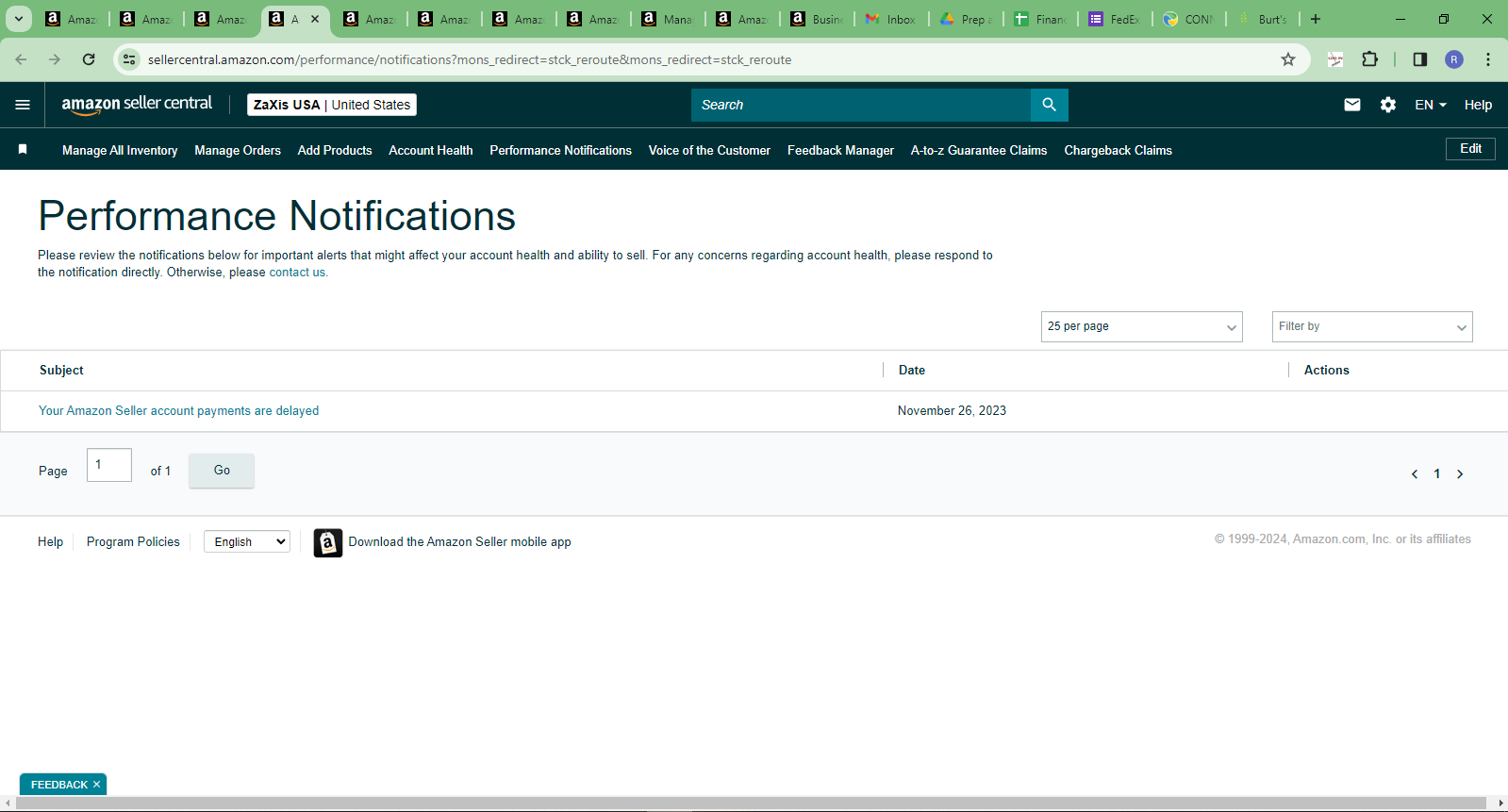
Task: Open a new browser tab
Action: tap(1316, 19)
